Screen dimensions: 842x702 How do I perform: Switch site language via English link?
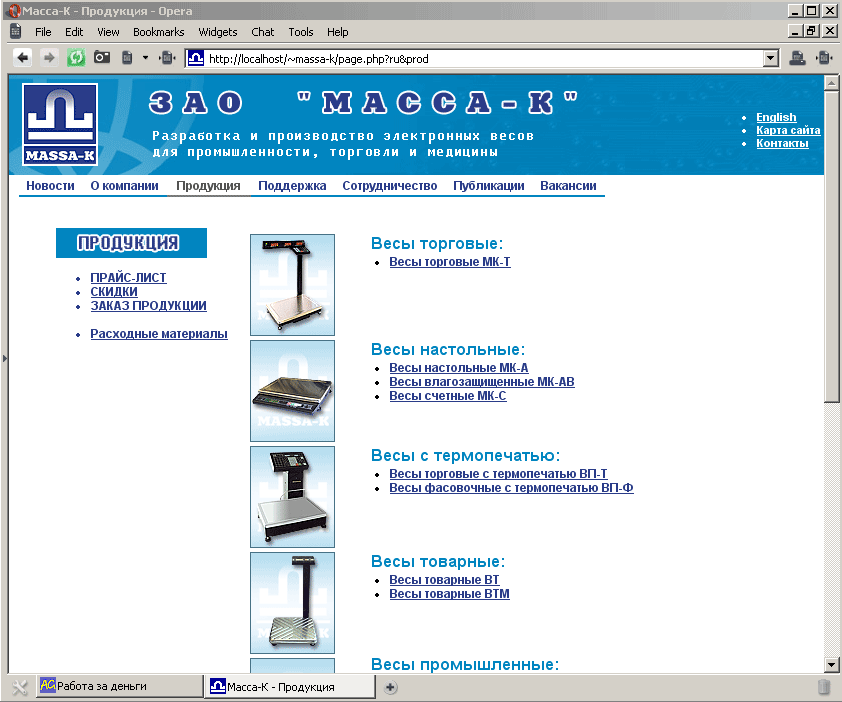coord(776,117)
